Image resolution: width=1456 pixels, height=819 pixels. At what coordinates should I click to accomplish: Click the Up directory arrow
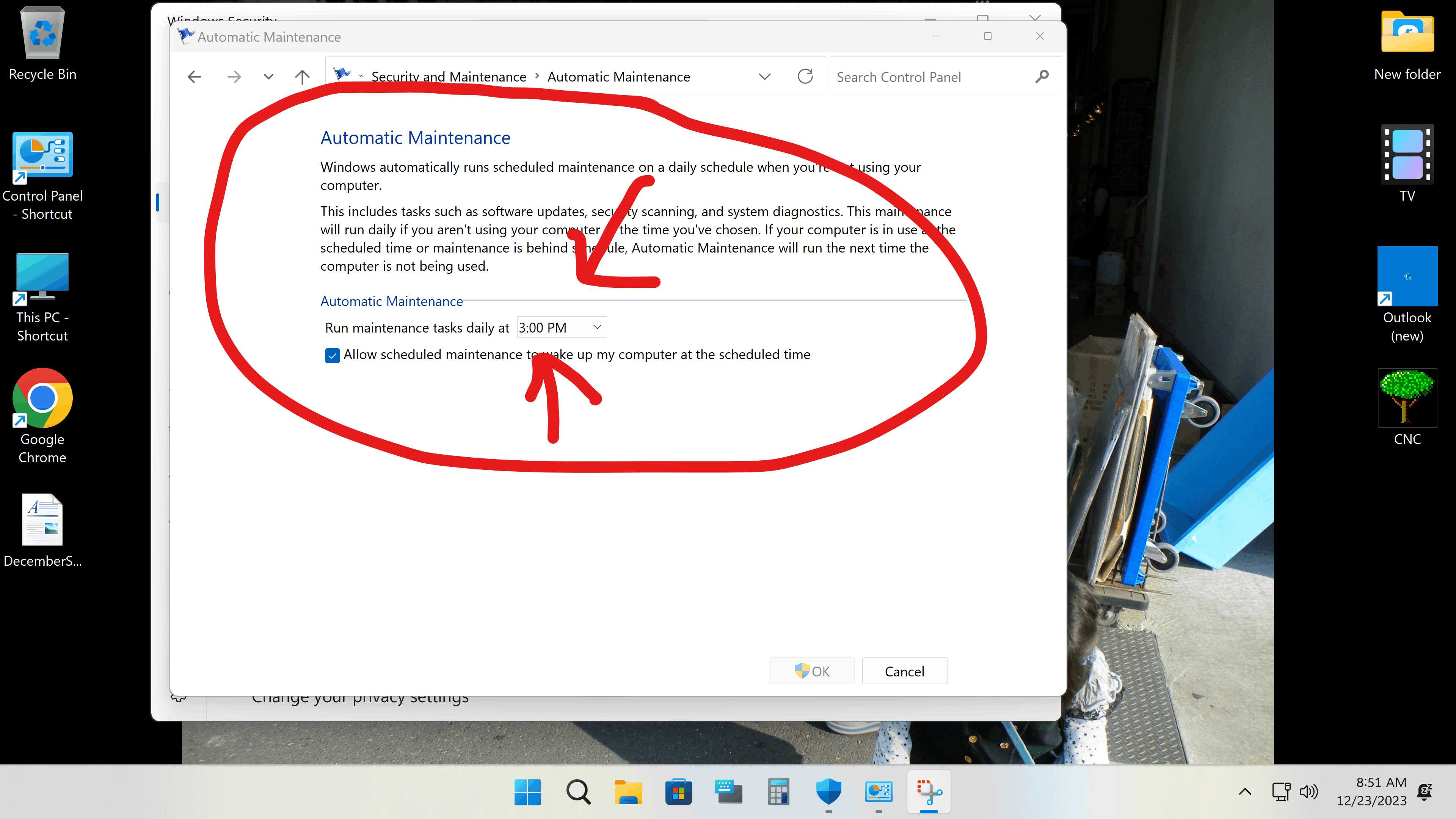303,77
